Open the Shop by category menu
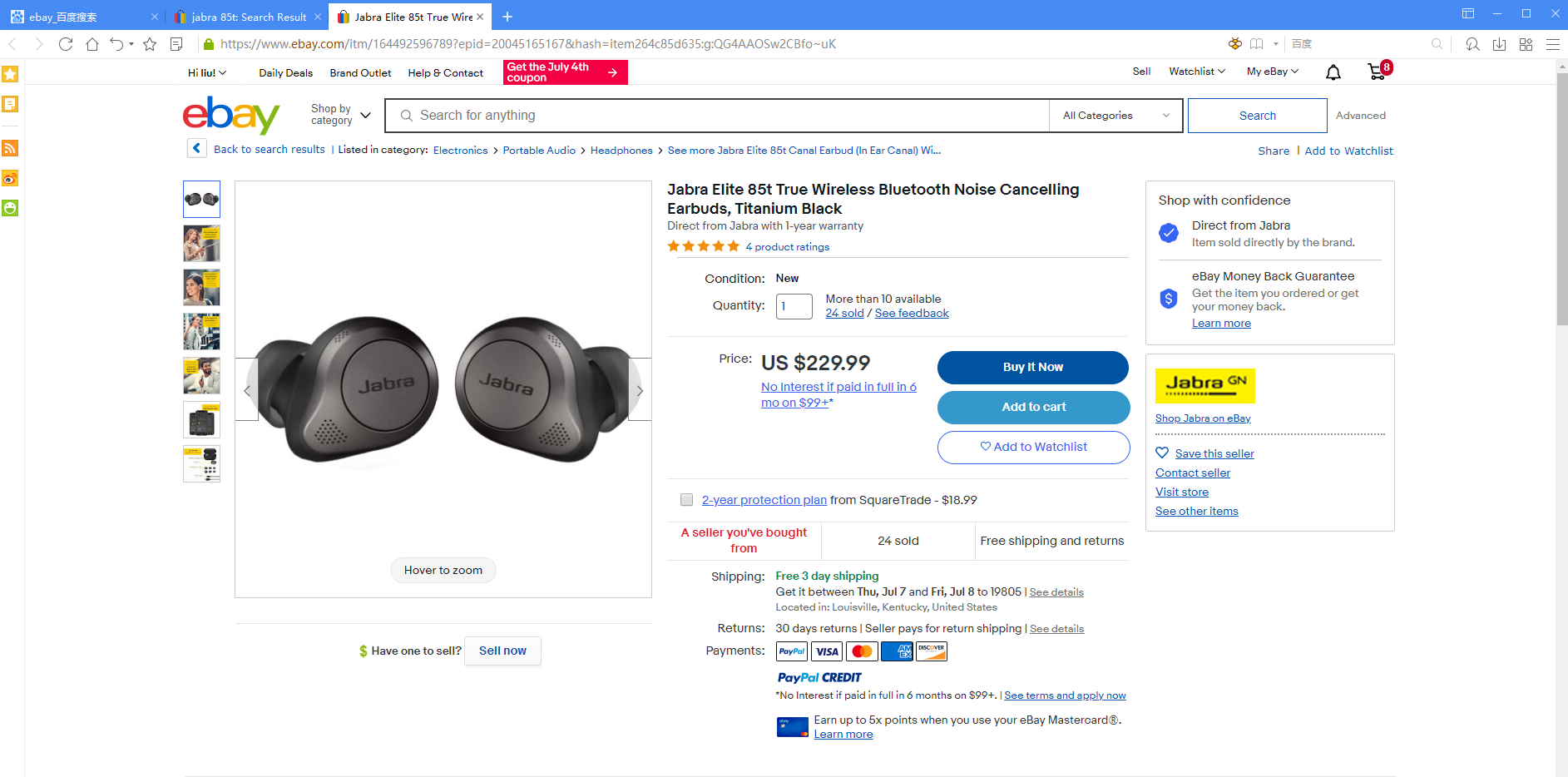 coord(340,115)
